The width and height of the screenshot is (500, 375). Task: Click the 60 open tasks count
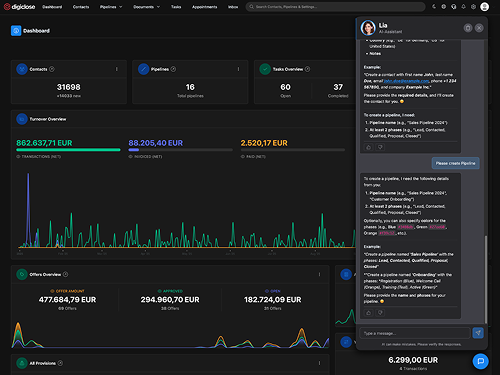(x=285, y=87)
